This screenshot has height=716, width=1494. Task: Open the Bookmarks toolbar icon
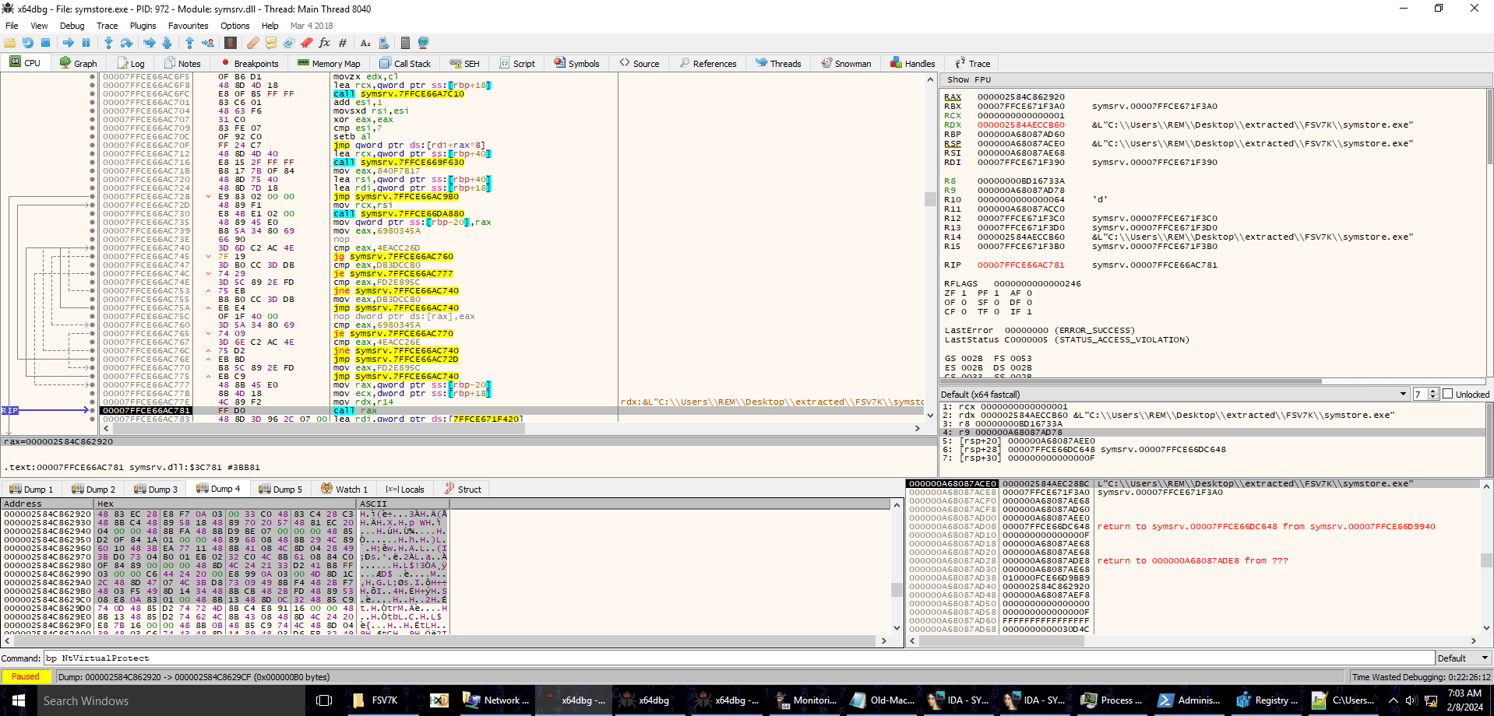tap(307, 43)
